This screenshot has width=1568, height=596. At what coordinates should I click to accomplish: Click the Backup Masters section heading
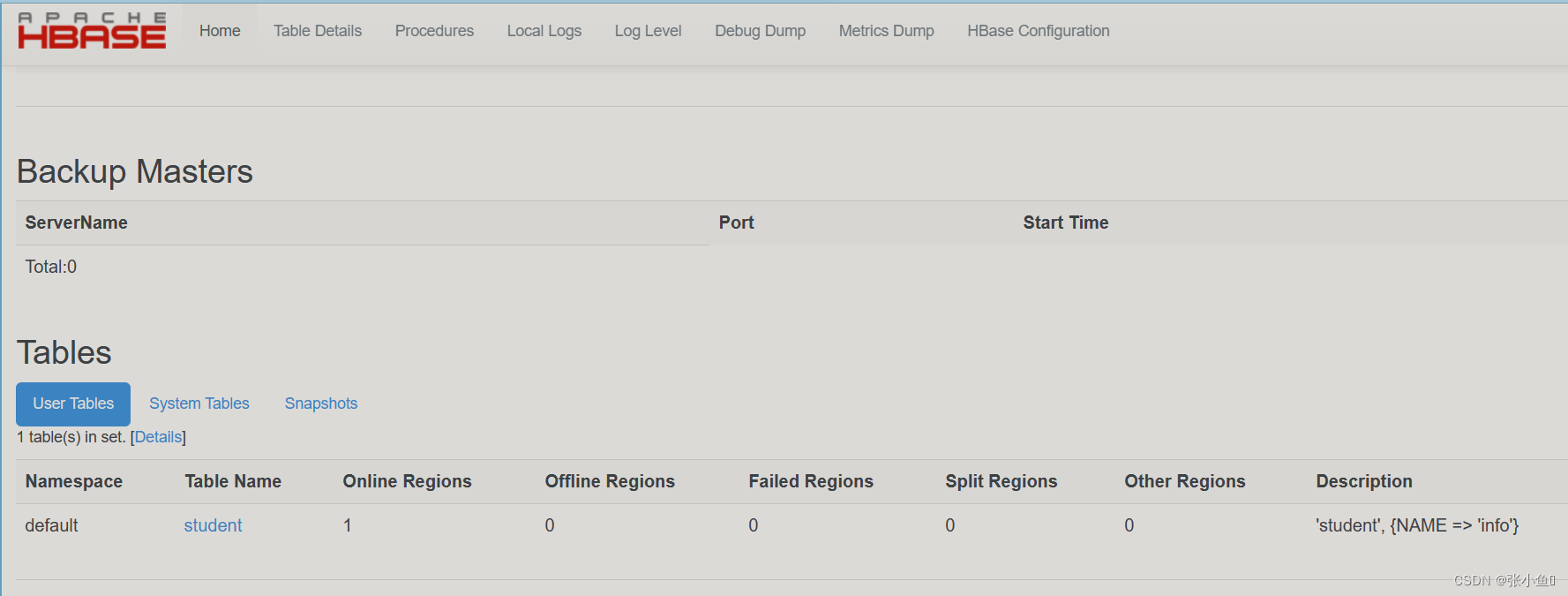(134, 171)
